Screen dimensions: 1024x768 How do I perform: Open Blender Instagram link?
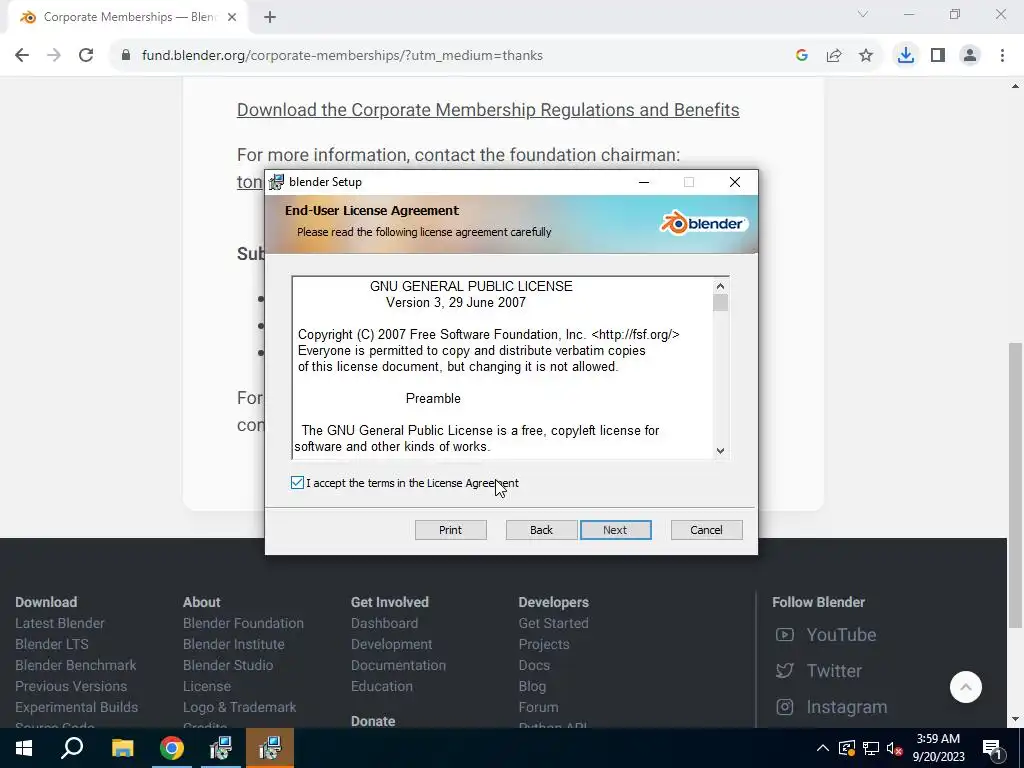(x=831, y=707)
